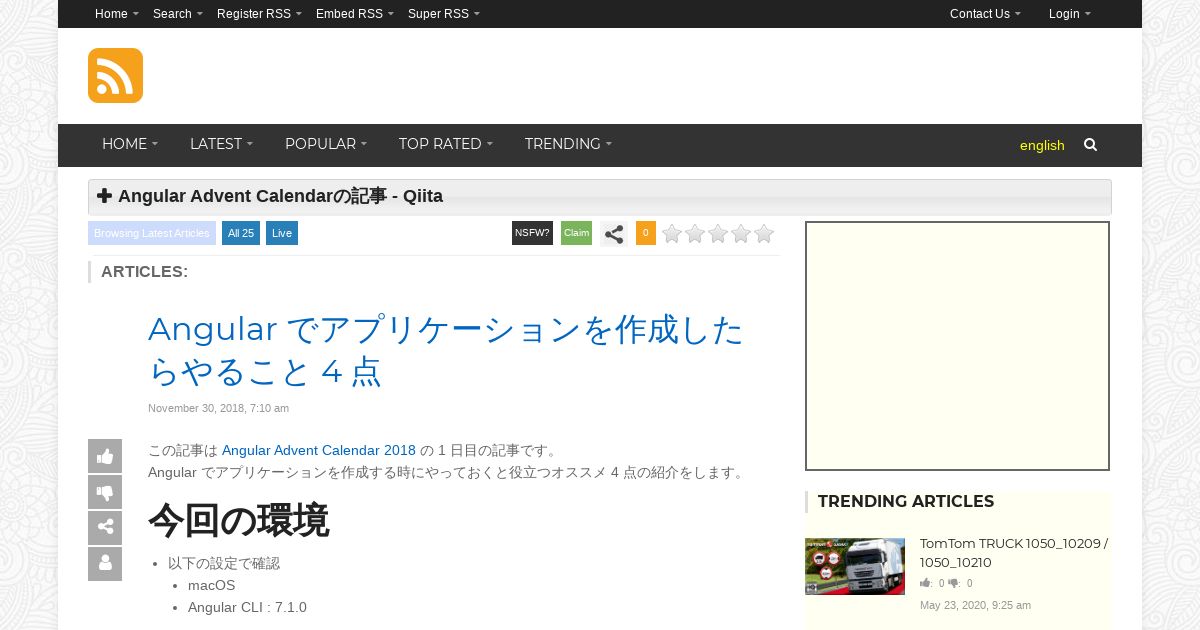Click the orange RSS feed logo
The height and width of the screenshot is (630, 1200).
[x=115, y=75]
